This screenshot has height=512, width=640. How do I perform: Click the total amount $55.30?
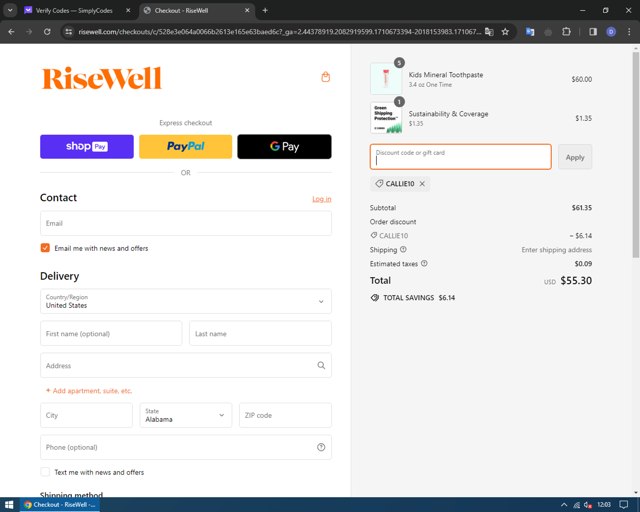pos(576,280)
